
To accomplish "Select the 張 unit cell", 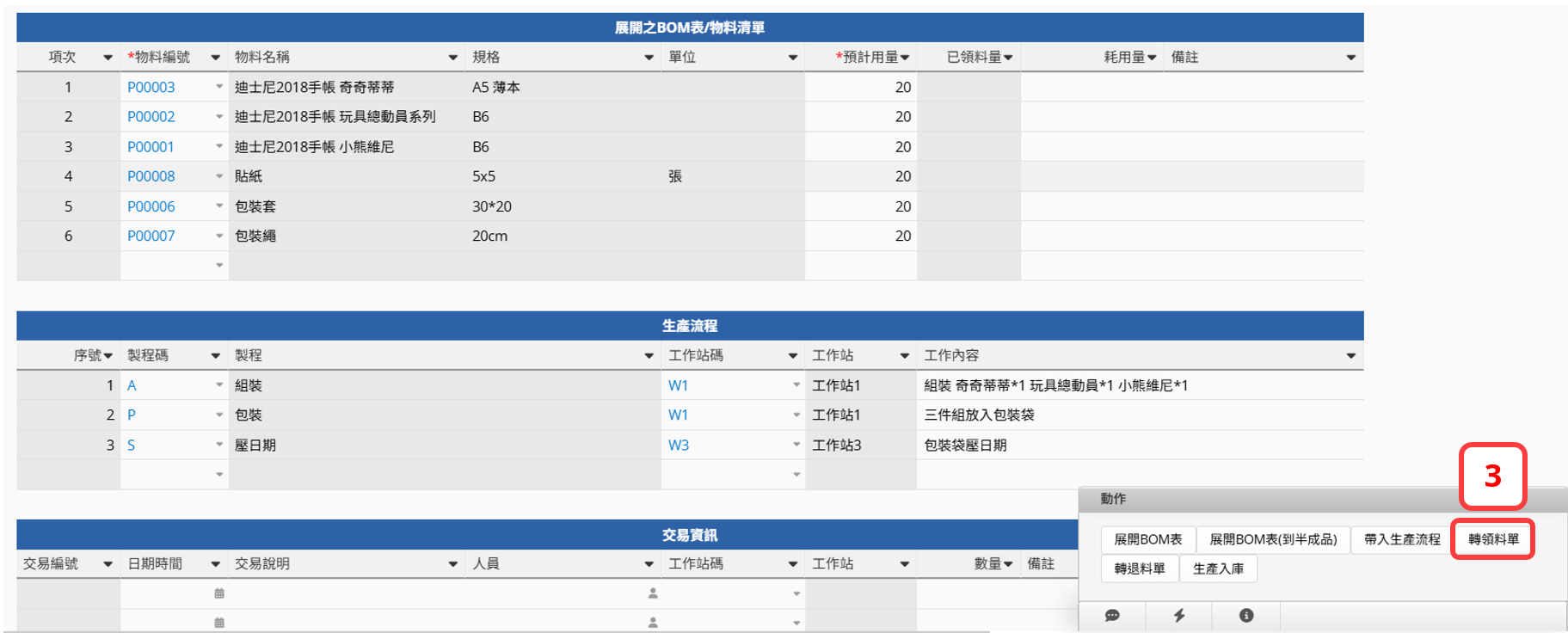I will point(733,176).
